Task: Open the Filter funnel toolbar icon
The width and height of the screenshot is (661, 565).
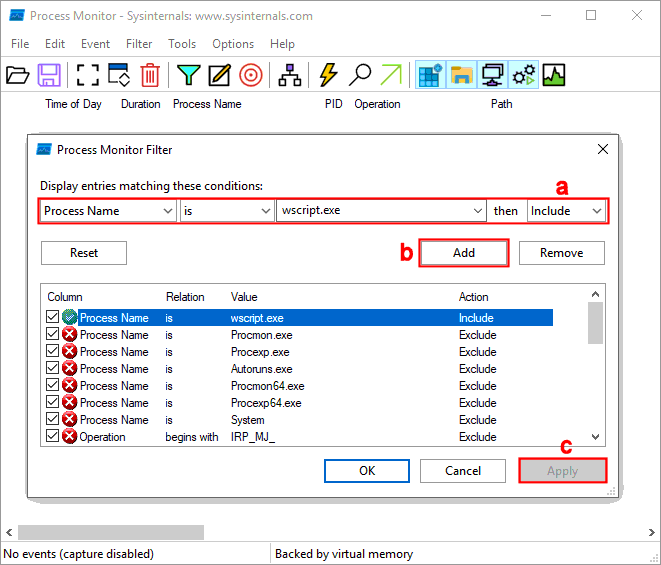Action: pos(188,75)
